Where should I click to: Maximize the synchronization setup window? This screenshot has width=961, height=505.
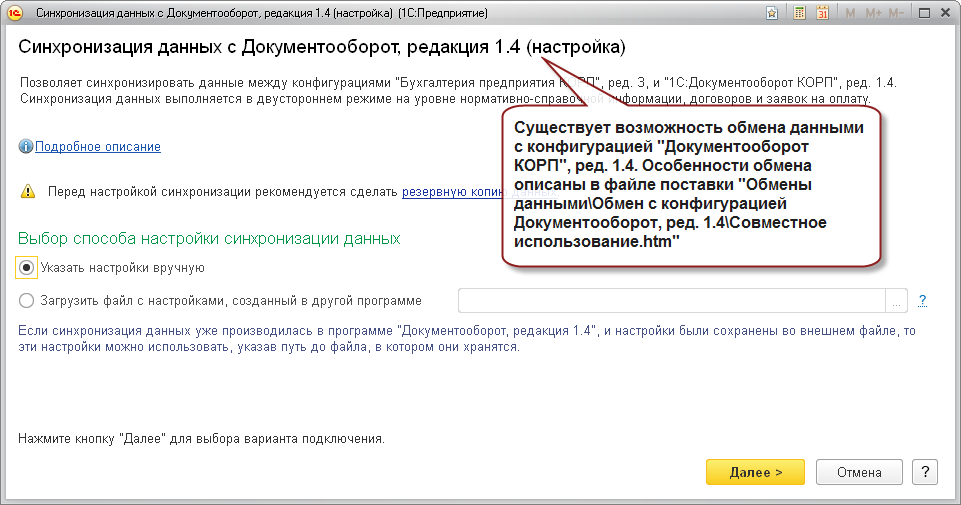pyautogui.click(x=924, y=13)
